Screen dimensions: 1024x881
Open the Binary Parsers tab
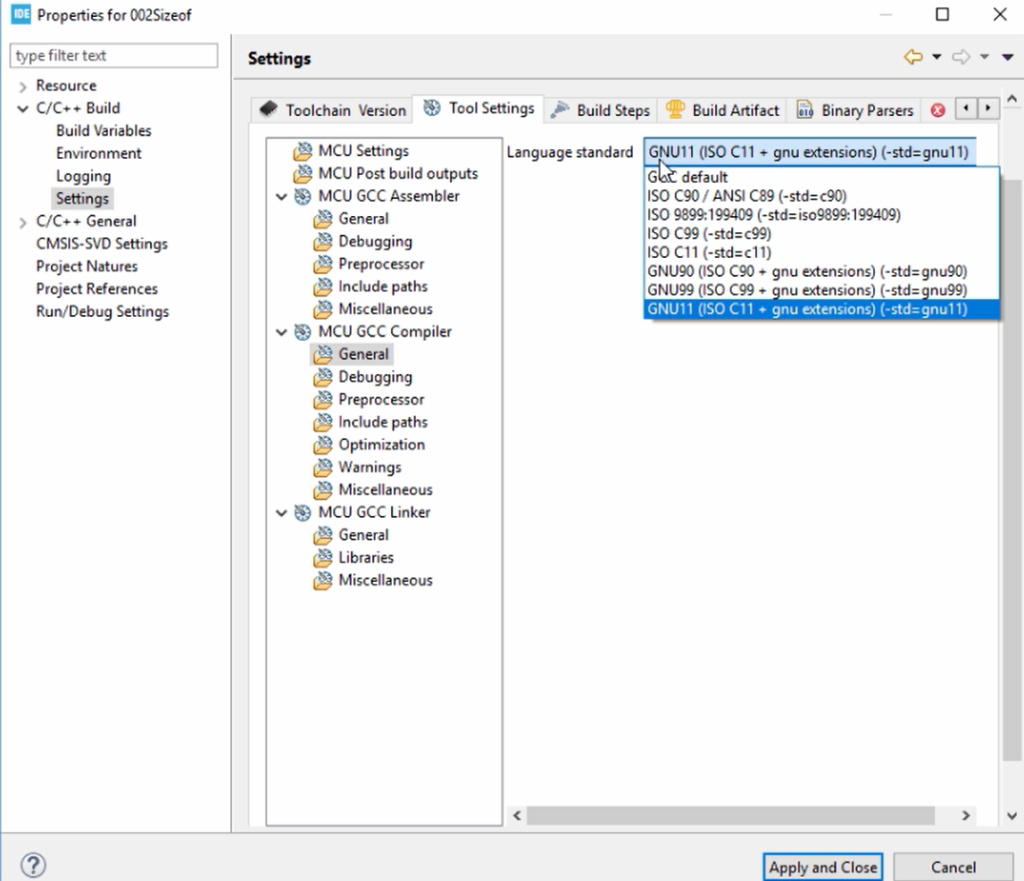855,110
